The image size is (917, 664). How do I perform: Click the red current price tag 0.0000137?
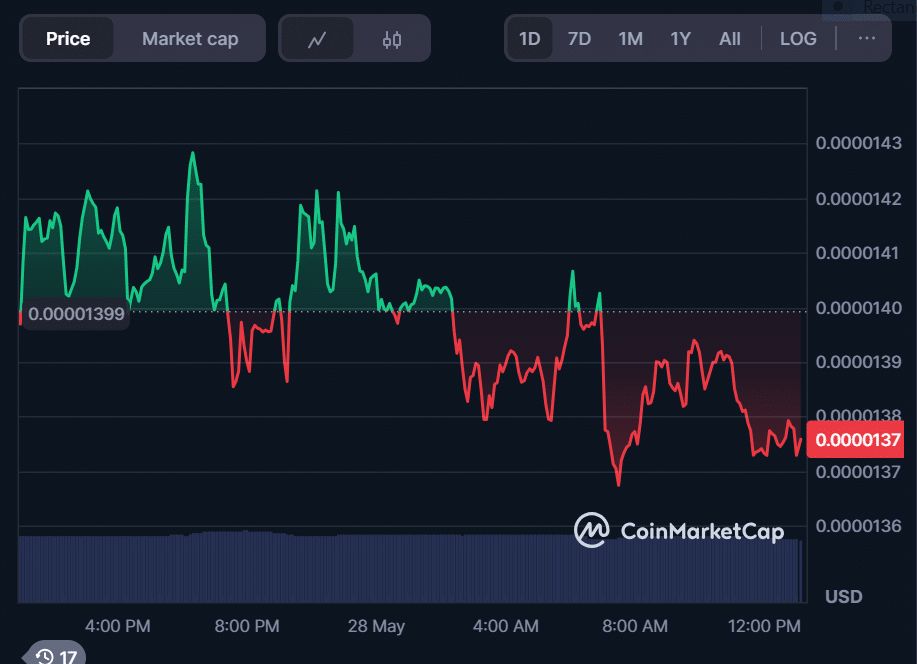tap(860, 439)
